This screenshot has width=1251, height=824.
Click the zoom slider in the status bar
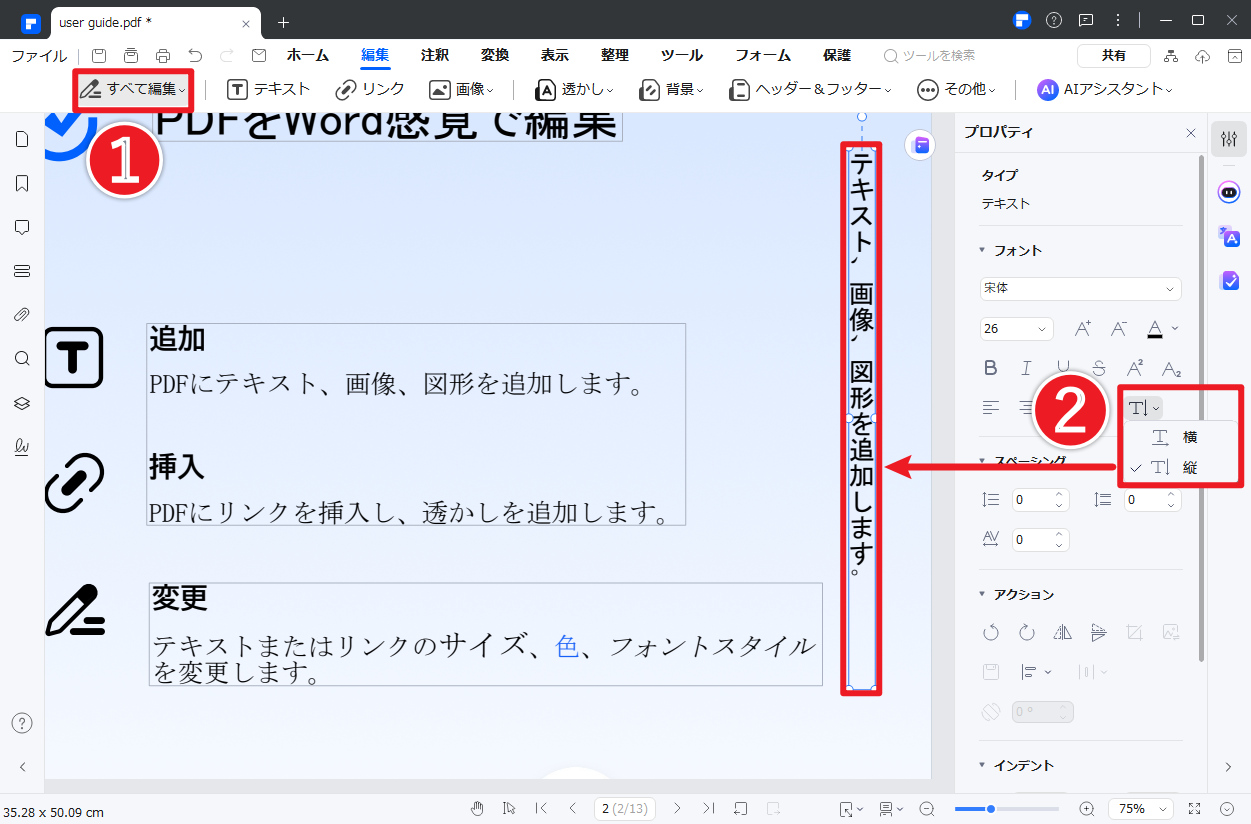pos(1006,808)
